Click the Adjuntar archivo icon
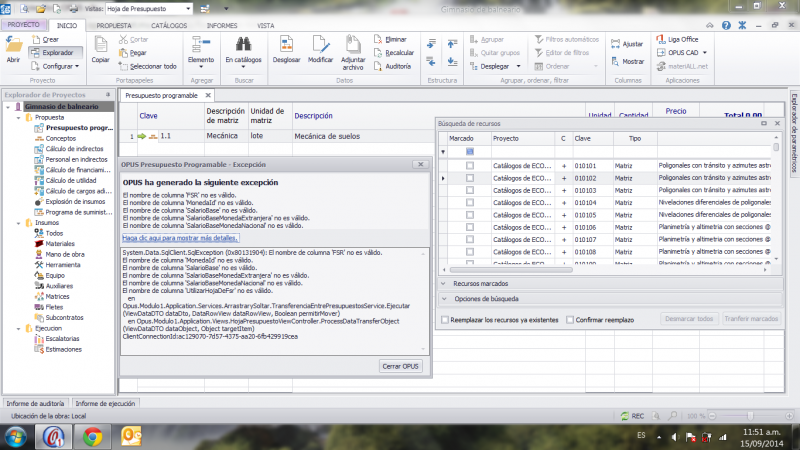Viewport: 800px width, 450px height. pos(354,45)
